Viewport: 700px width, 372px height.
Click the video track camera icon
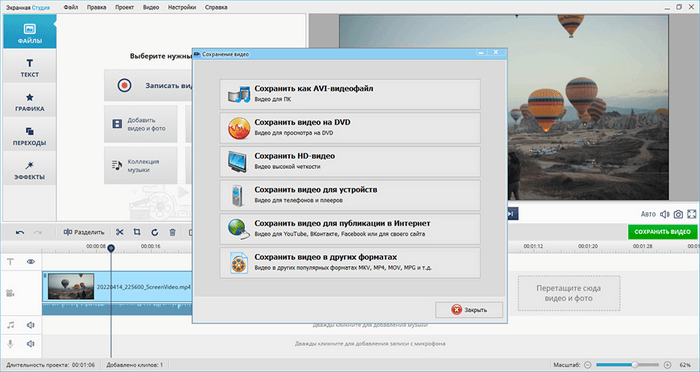coord(10,293)
